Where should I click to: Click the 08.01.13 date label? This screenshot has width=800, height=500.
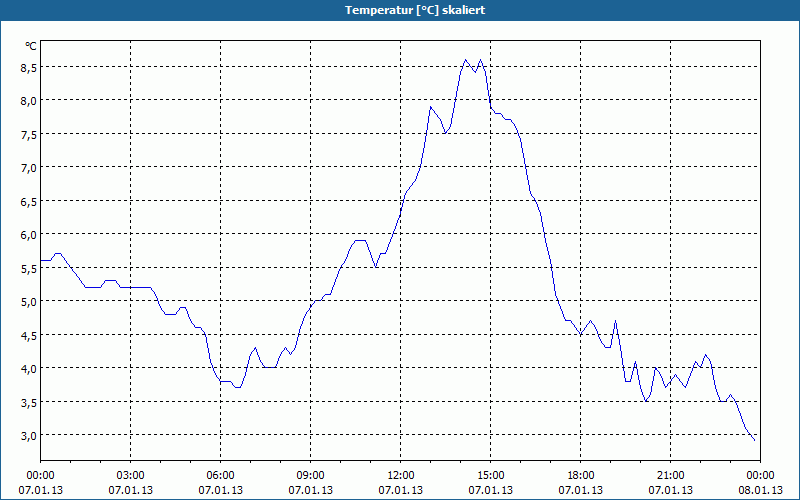760,490
